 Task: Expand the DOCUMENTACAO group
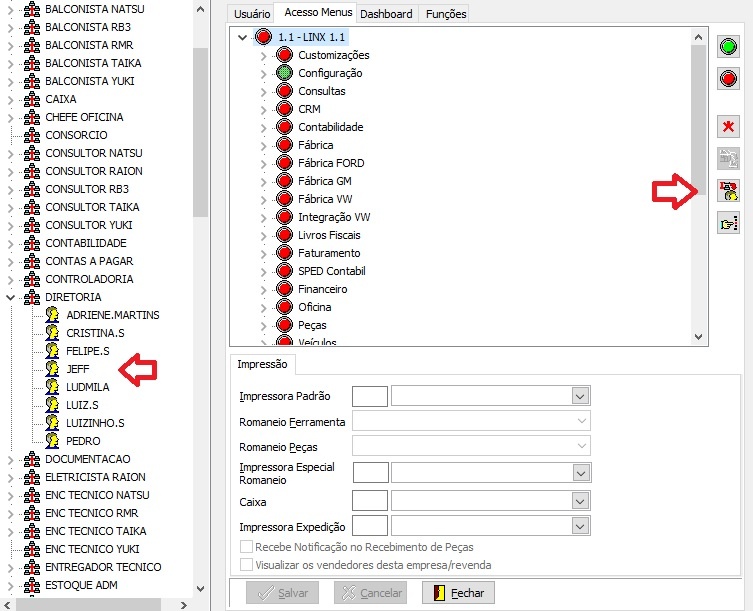tap(10, 460)
